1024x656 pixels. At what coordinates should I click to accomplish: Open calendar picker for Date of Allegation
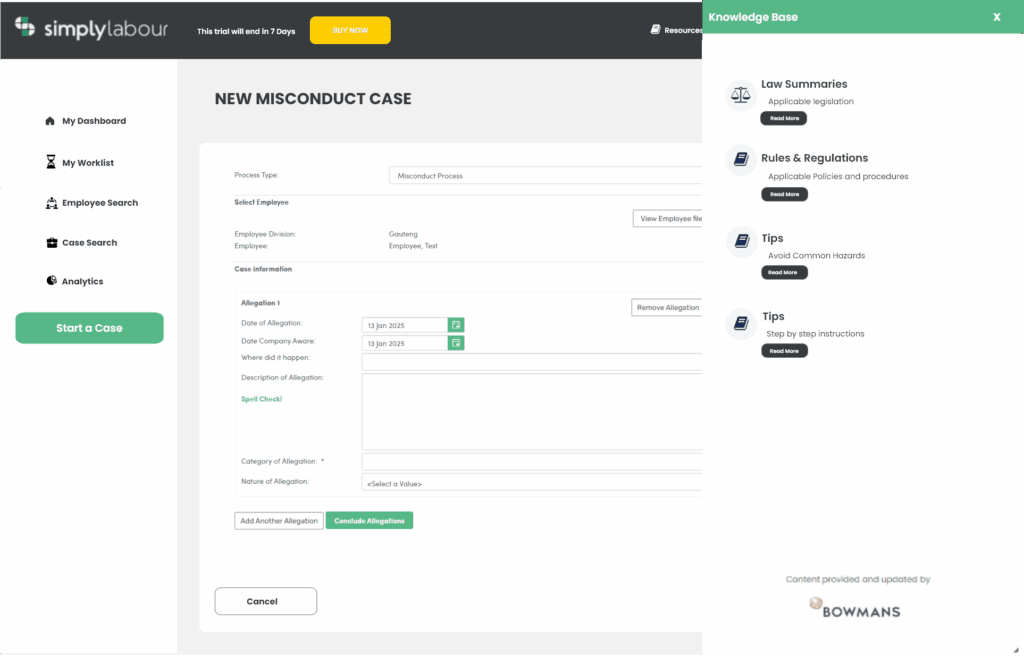[456, 325]
